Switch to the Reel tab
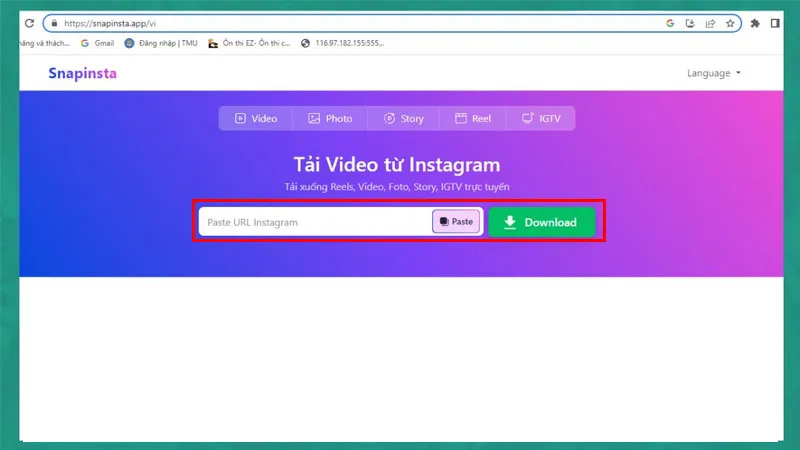The height and width of the screenshot is (450, 800). [x=473, y=118]
